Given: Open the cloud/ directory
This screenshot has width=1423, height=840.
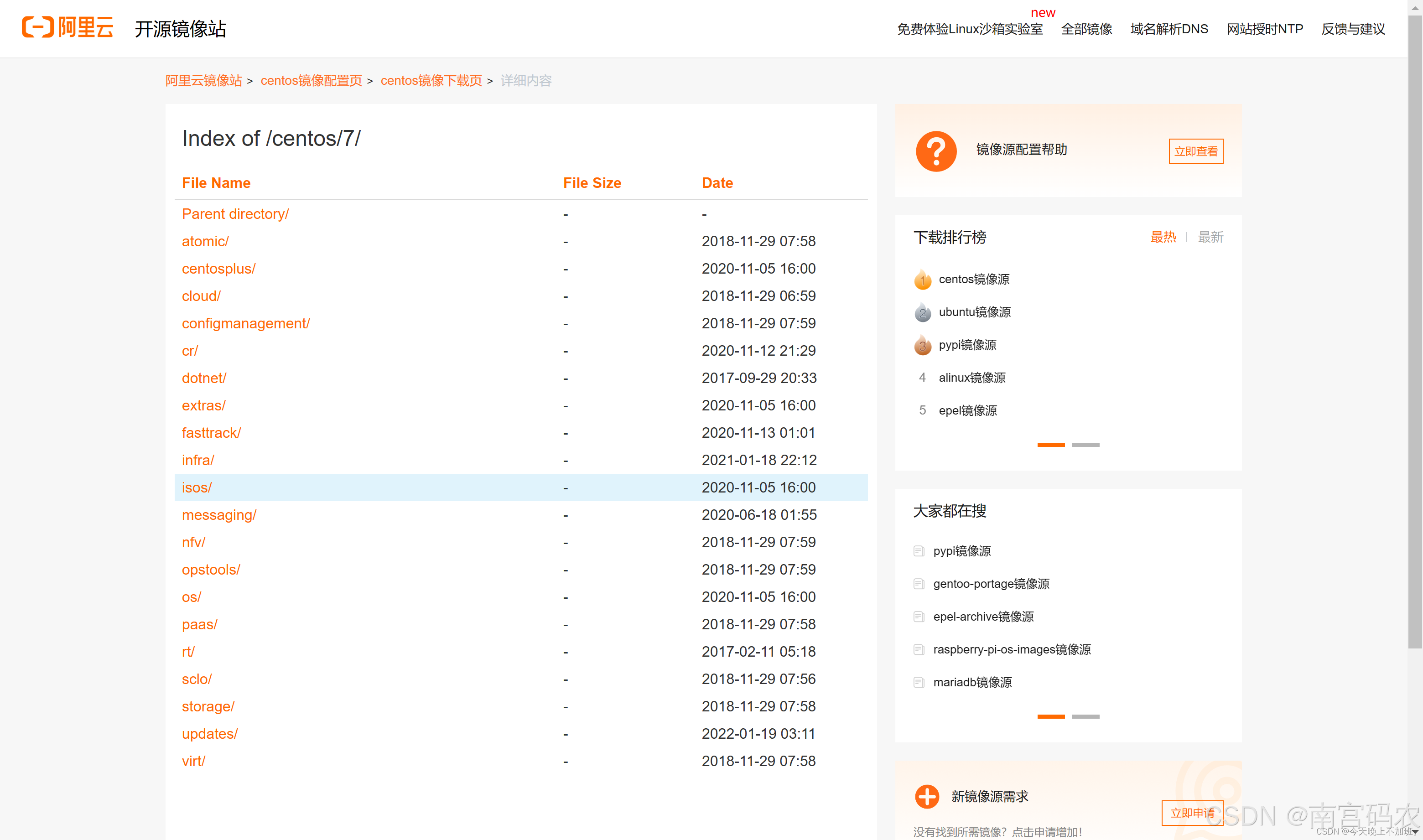Looking at the screenshot, I should (x=201, y=296).
